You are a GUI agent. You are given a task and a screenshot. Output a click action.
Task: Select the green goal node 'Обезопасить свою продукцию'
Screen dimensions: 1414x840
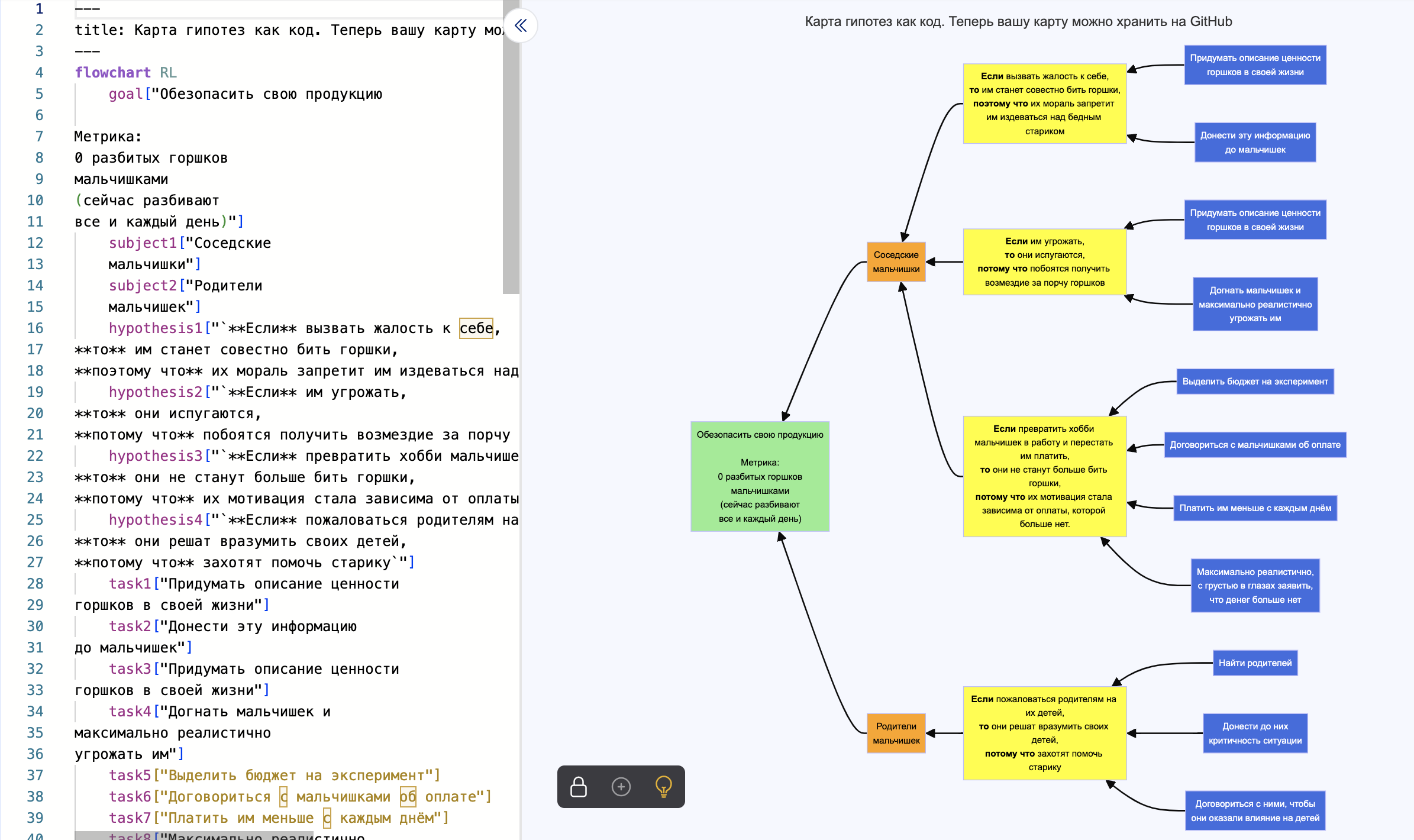760,476
